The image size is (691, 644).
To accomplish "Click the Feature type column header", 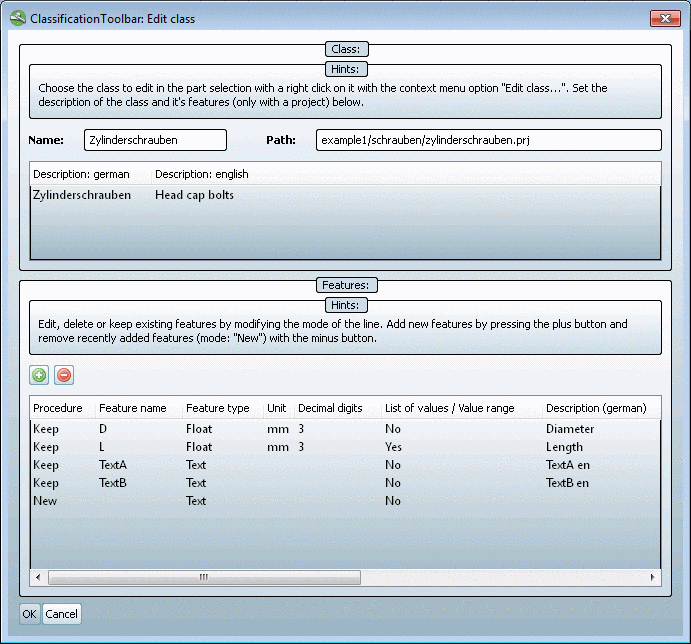I will (223, 408).
